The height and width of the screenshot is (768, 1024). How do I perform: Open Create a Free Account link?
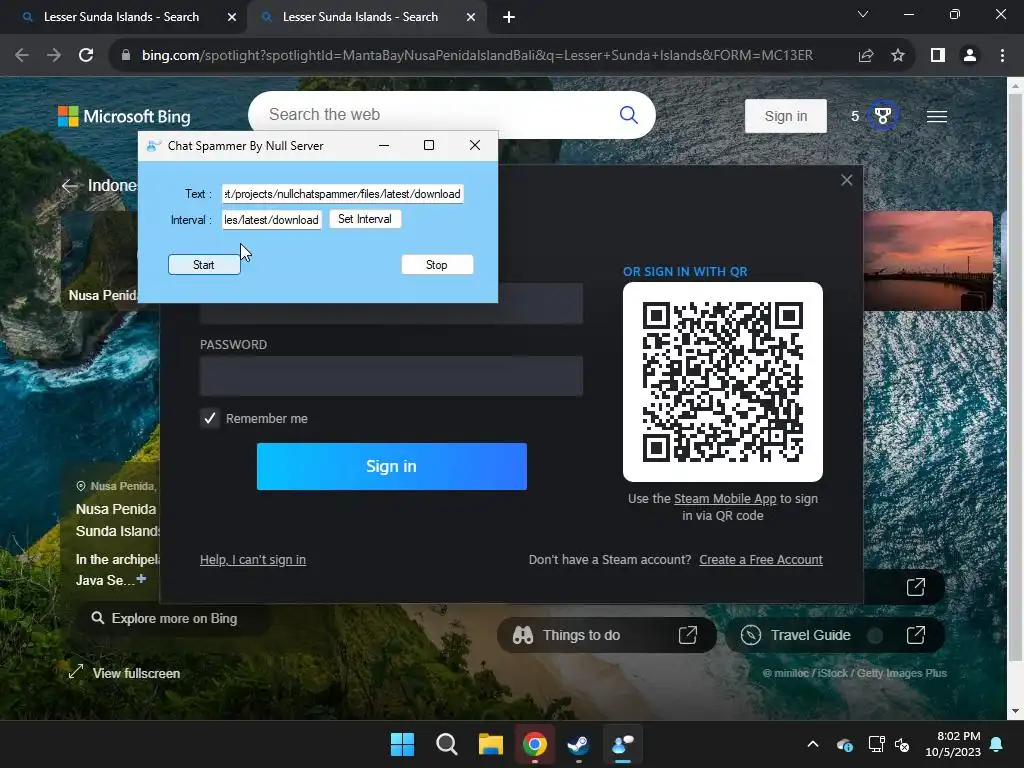point(761,560)
